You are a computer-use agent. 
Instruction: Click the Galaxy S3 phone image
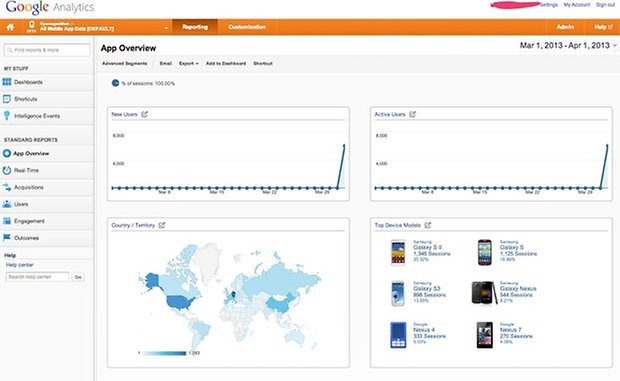(398, 293)
